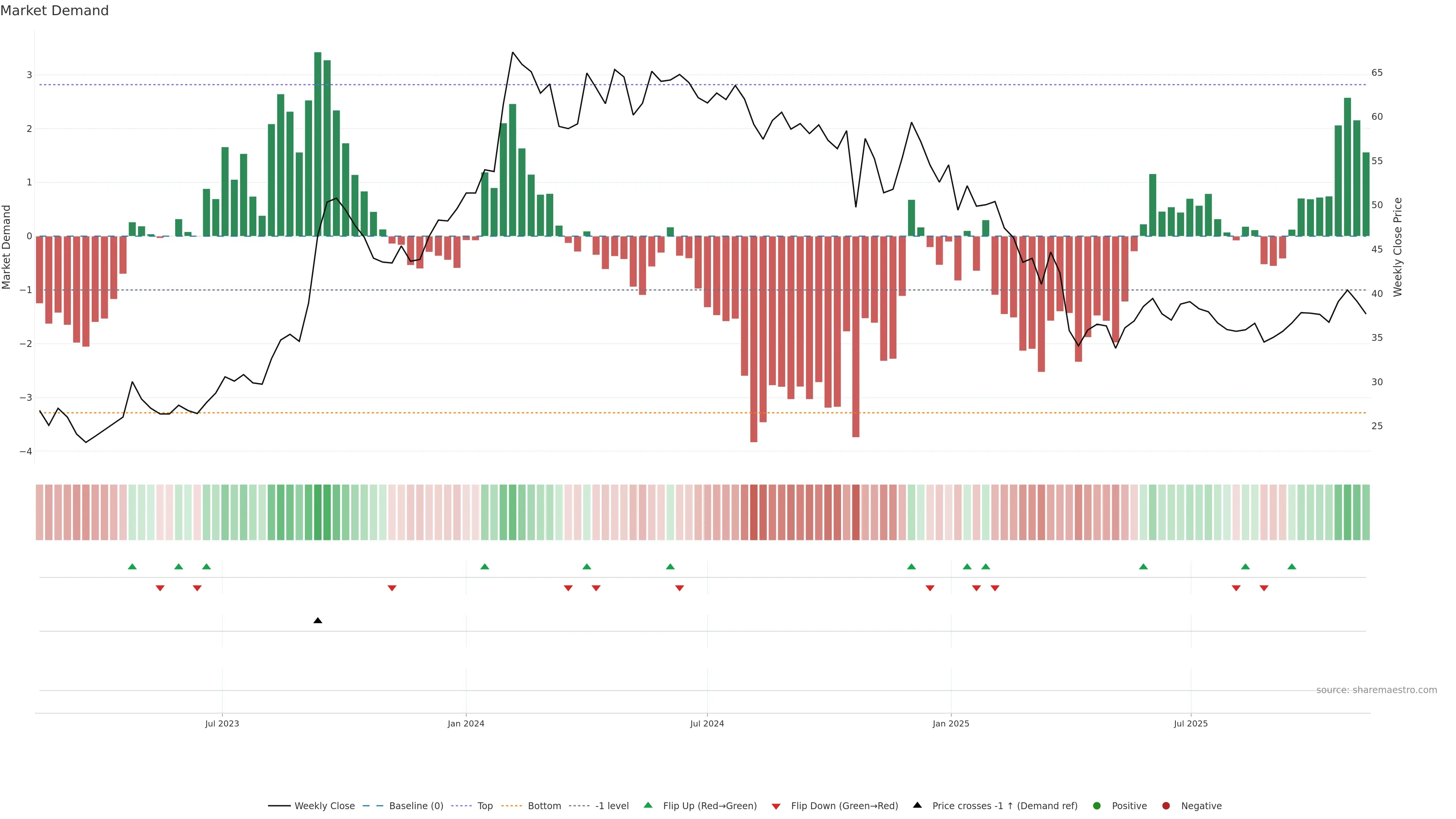This screenshot has width=1456, height=819.
Task: Click the last green flip-up marker
Action: (x=1291, y=567)
